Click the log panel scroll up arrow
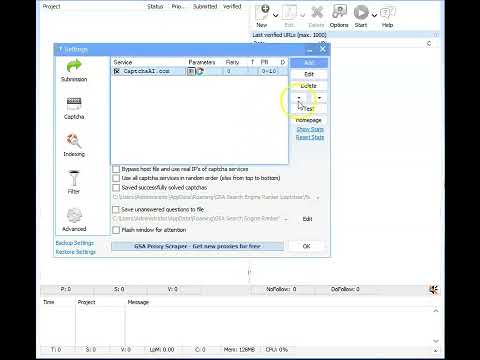Viewport: 480px width, 360px height. pyautogui.click(x=436, y=311)
